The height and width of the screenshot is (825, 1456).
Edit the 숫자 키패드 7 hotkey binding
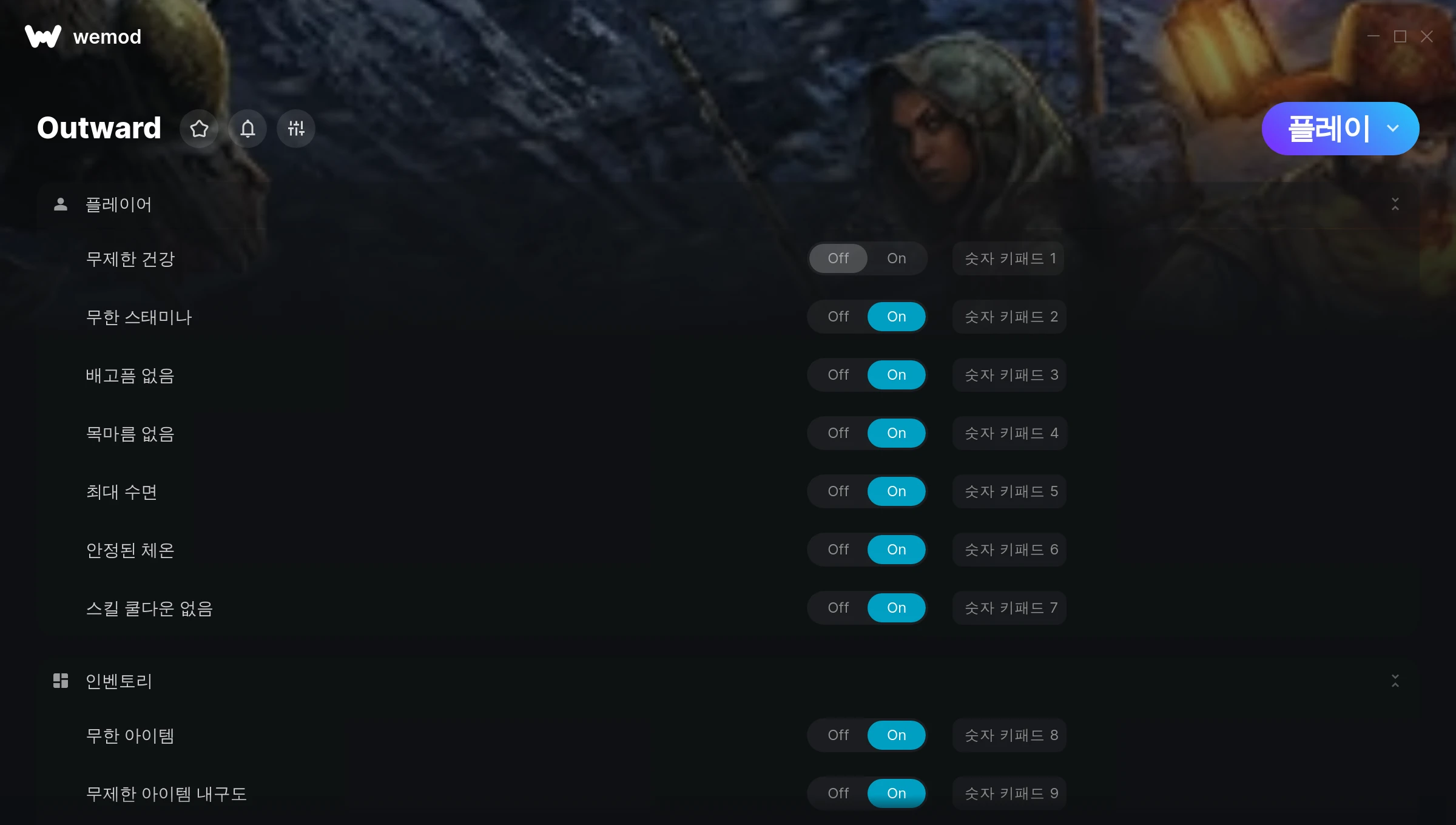[1011, 608]
